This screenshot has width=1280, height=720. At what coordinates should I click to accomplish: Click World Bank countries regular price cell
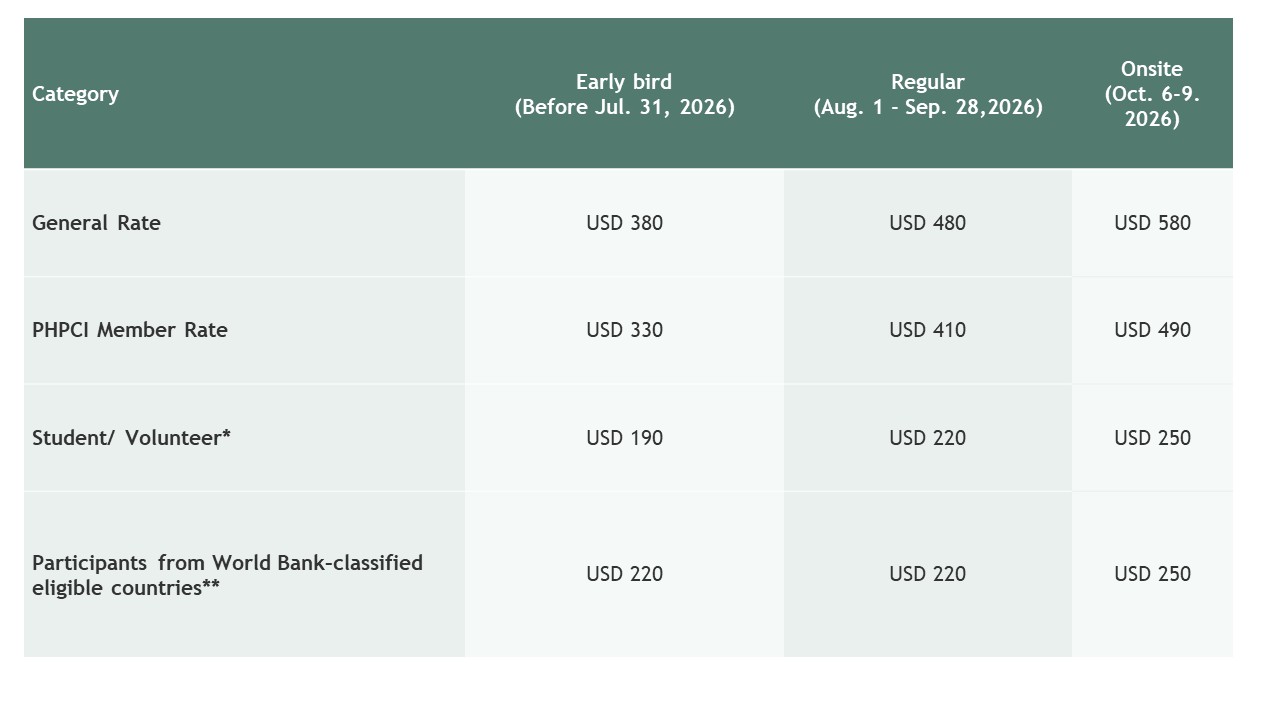point(927,574)
